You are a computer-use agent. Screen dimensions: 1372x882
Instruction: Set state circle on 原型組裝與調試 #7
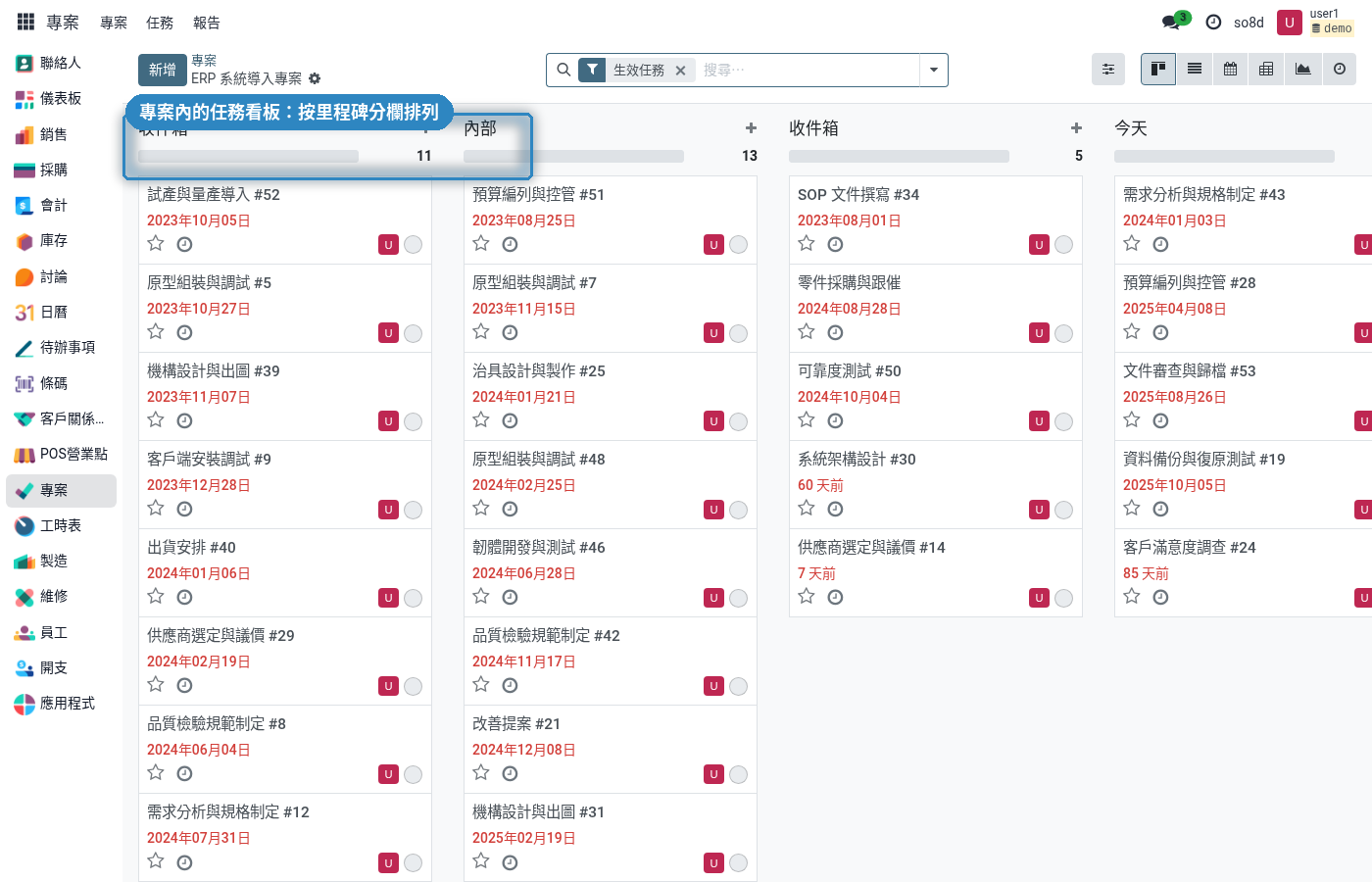click(x=739, y=333)
